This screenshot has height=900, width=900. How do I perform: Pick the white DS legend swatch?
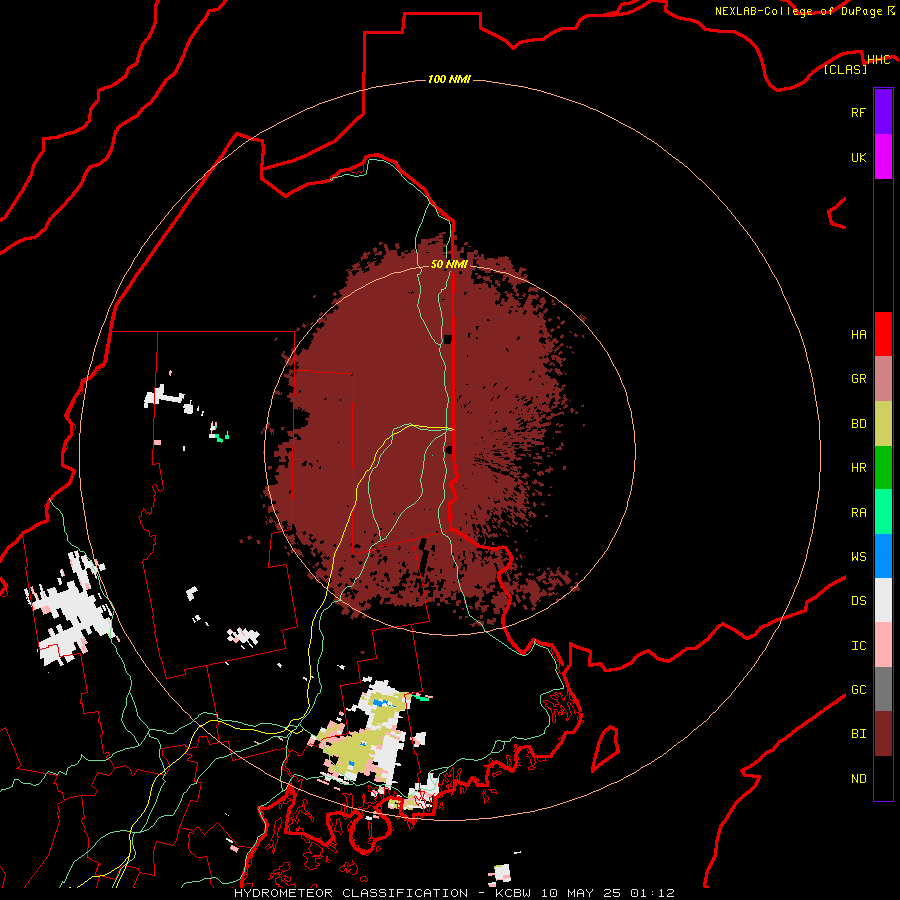point(883,600)
